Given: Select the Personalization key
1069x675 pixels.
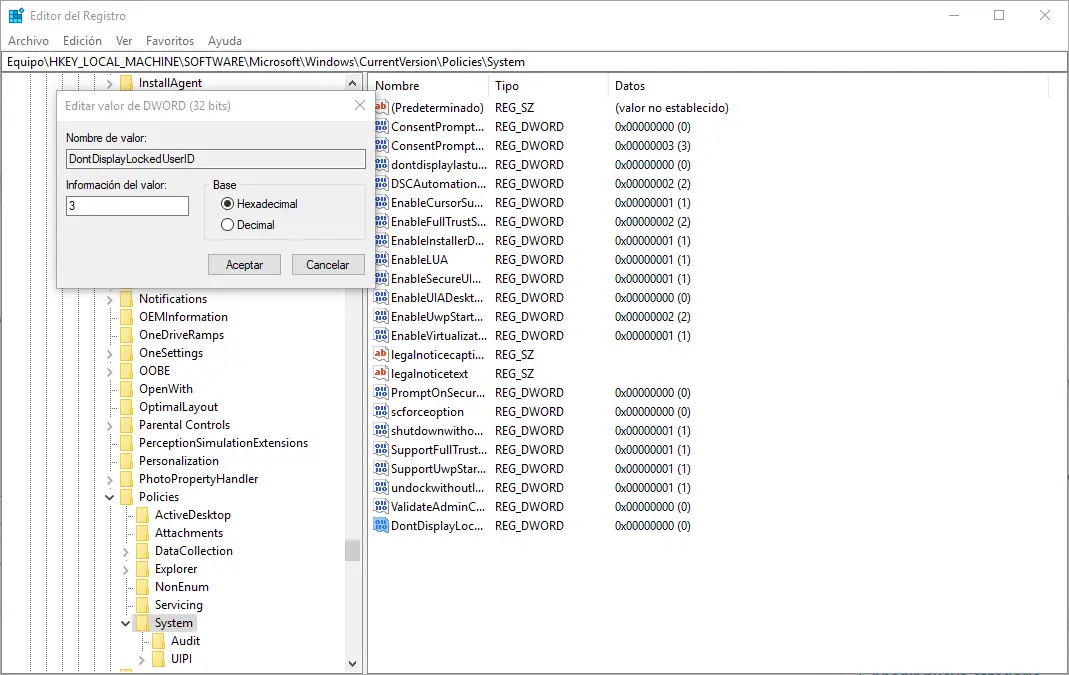Looking at the screenshot, I should click(179, 461).
